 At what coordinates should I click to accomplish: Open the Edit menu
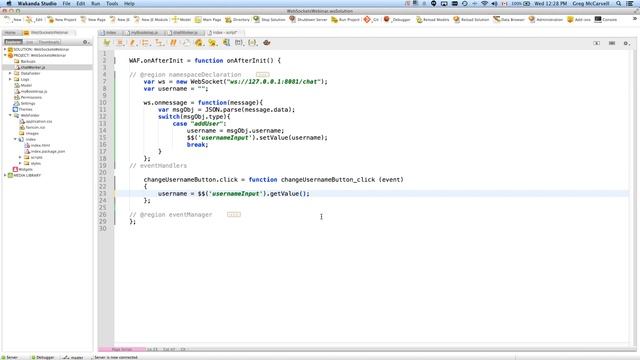(81, 3)
